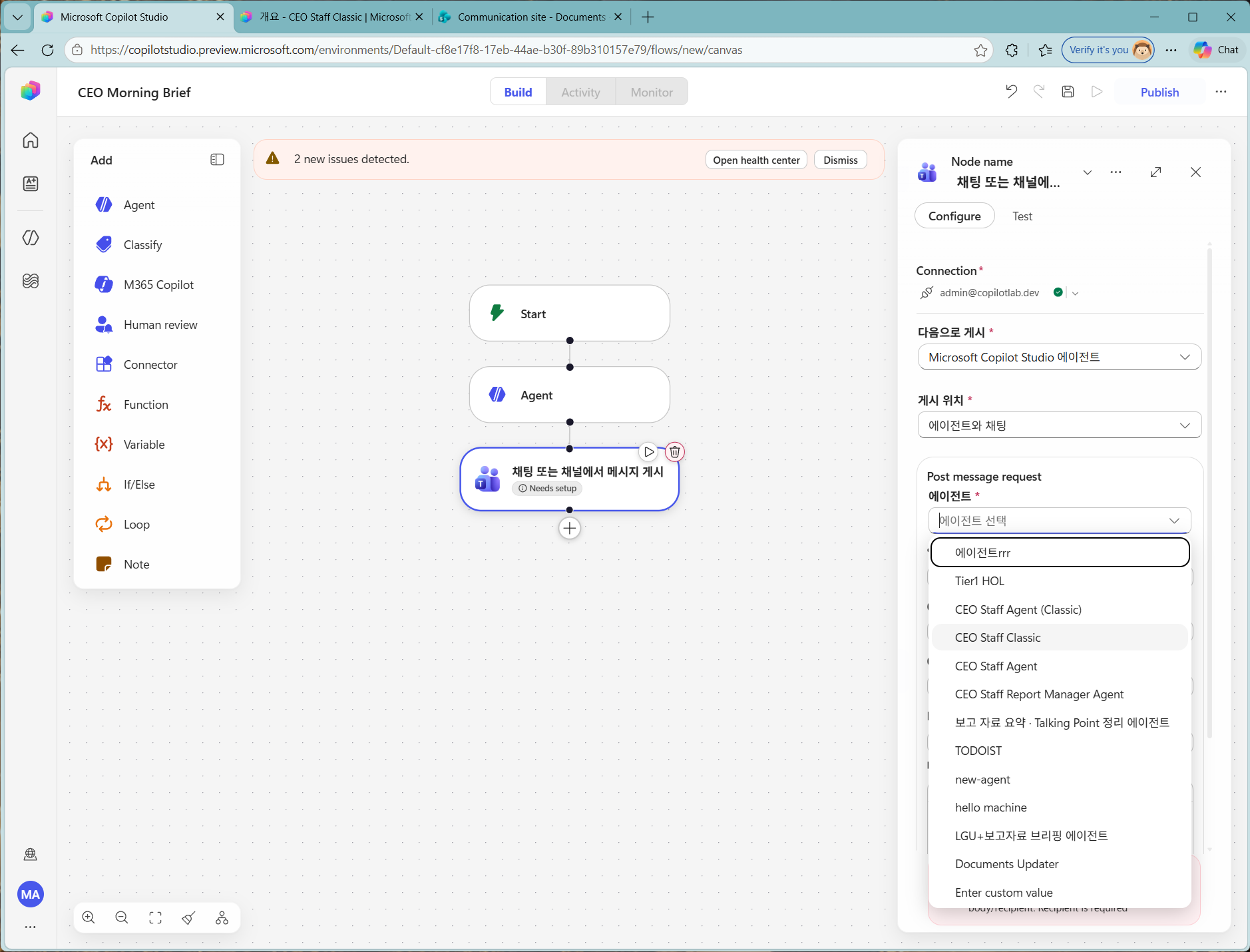The image size is (1250, 952).
Task: Save the flow with the disk icon
Action: pos(1068,92)
